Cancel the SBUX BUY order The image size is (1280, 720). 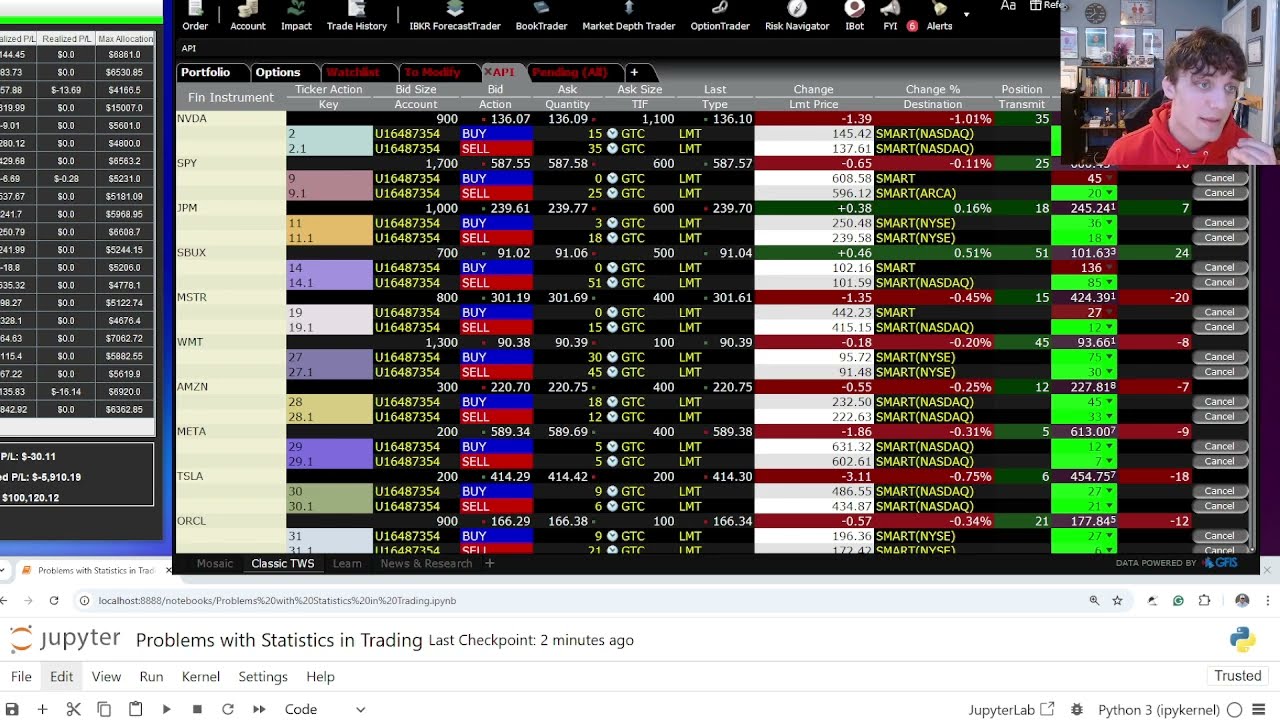pos(1220,268)
